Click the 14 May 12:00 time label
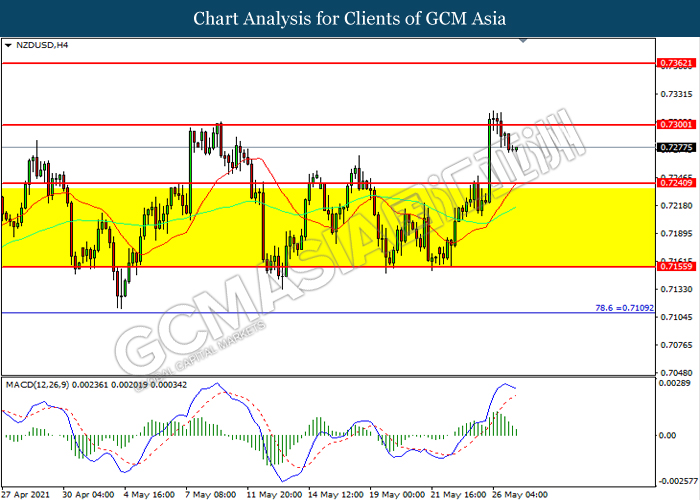 [336, 495]
